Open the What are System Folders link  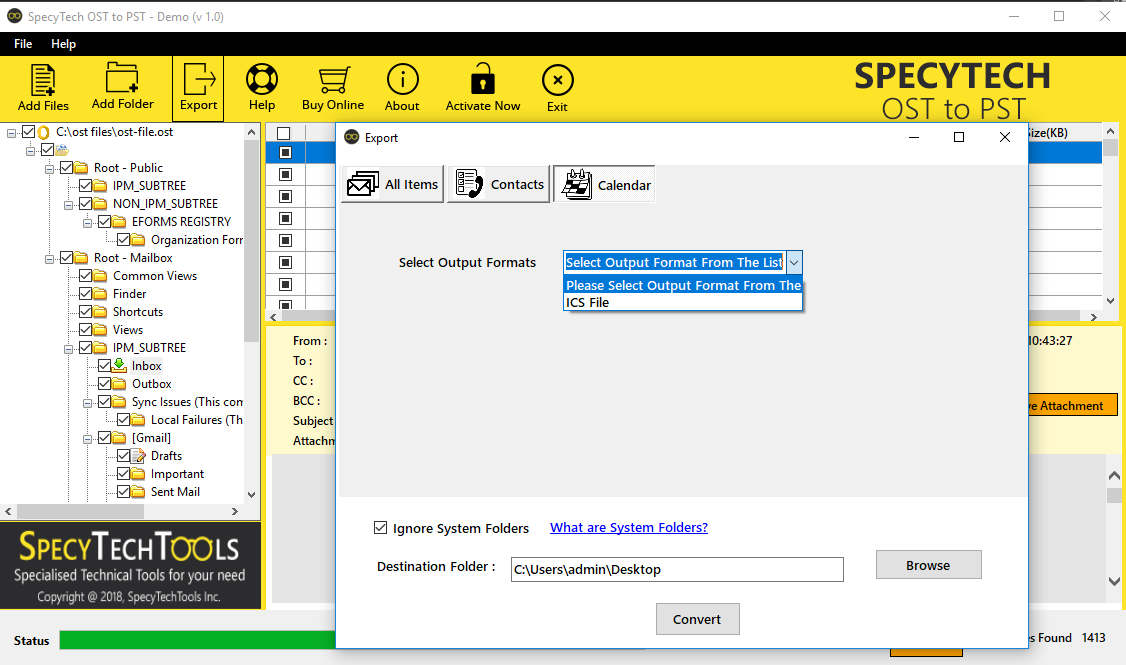[x=629, y=528]
